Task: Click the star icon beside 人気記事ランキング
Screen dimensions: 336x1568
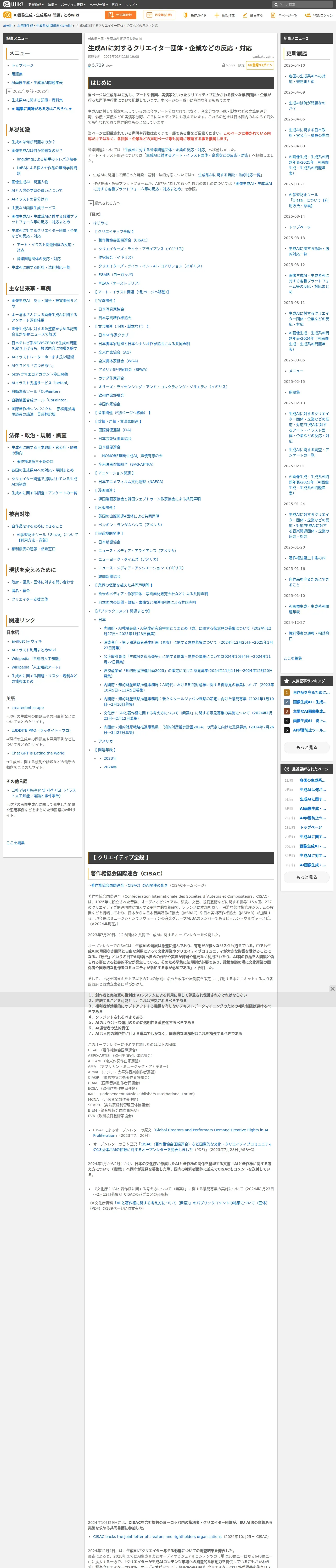Action: coord(287,681)
